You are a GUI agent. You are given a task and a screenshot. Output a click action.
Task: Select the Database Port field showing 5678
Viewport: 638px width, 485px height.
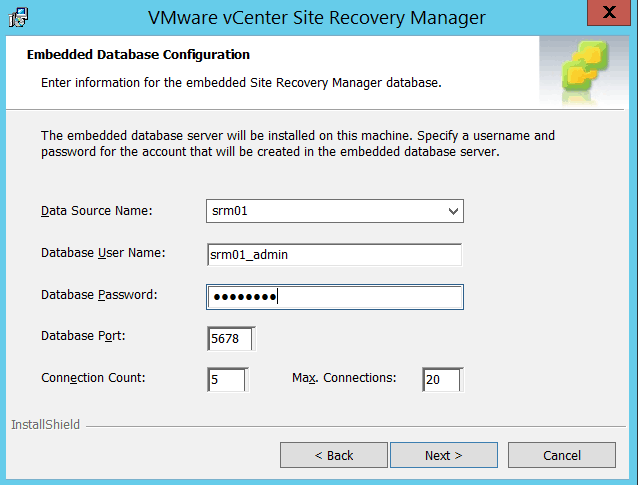230,339
